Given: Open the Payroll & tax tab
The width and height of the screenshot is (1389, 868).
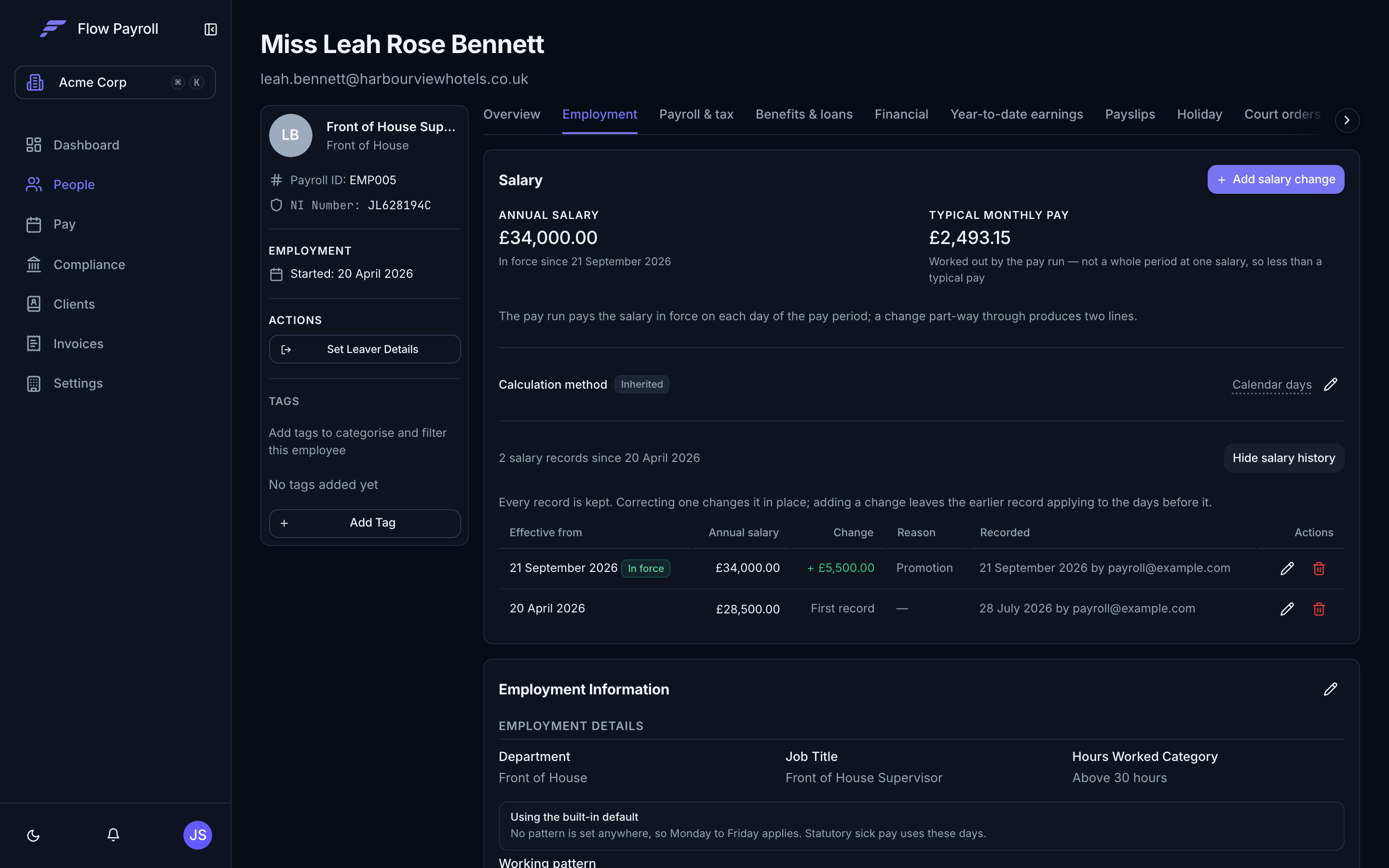Looking at the screenshot, I should (x=695, y=114).
